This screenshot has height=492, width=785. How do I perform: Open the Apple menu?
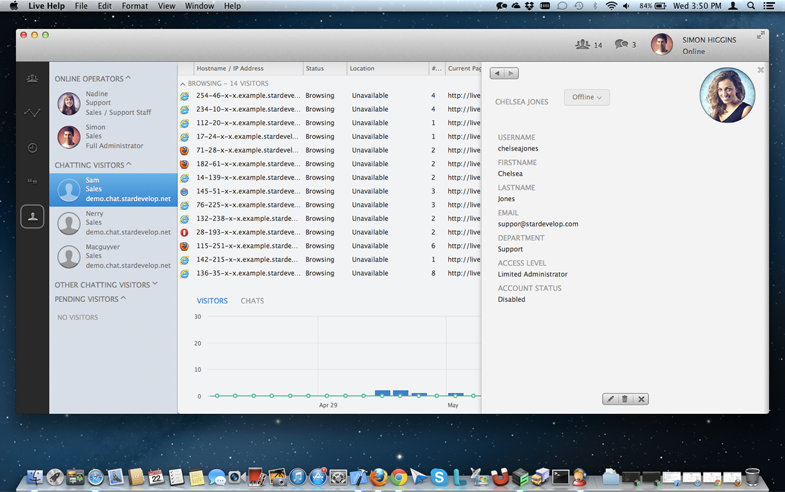click(x=14, y=6)
